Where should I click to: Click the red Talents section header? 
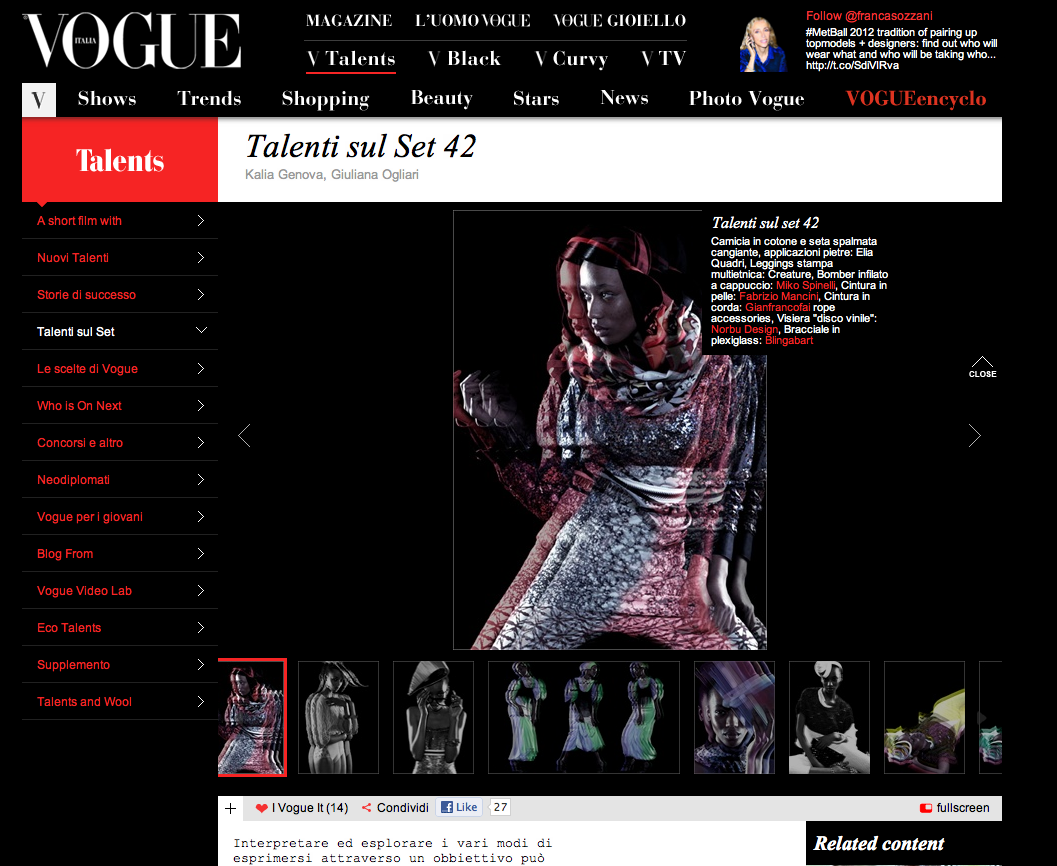pyautogui.click(x=120, y=160)
